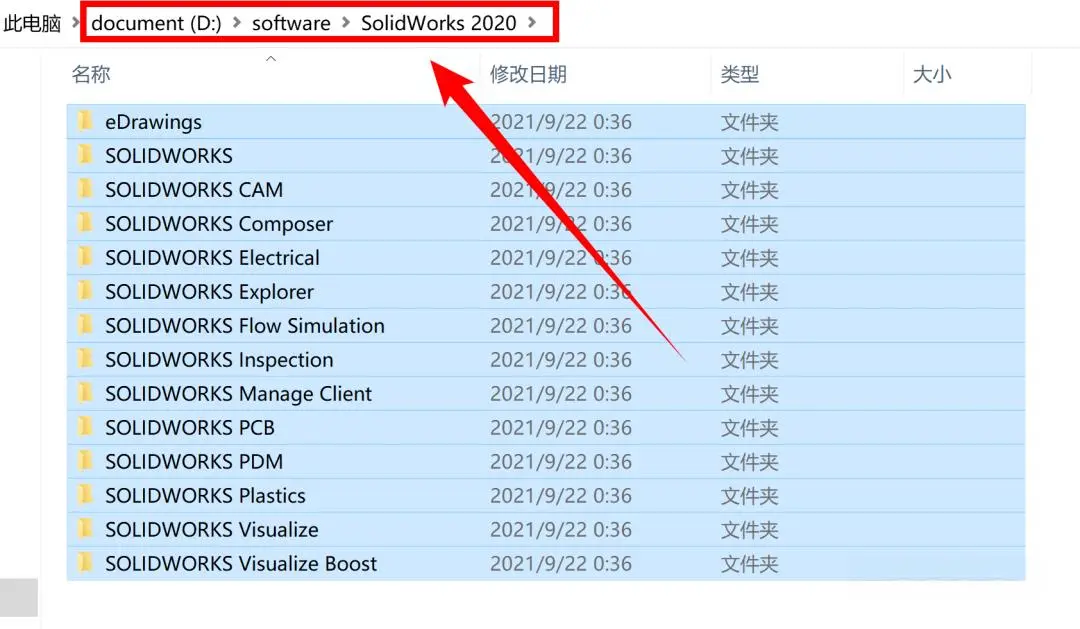Sort by 名称 column header

(x=91, y=74)
